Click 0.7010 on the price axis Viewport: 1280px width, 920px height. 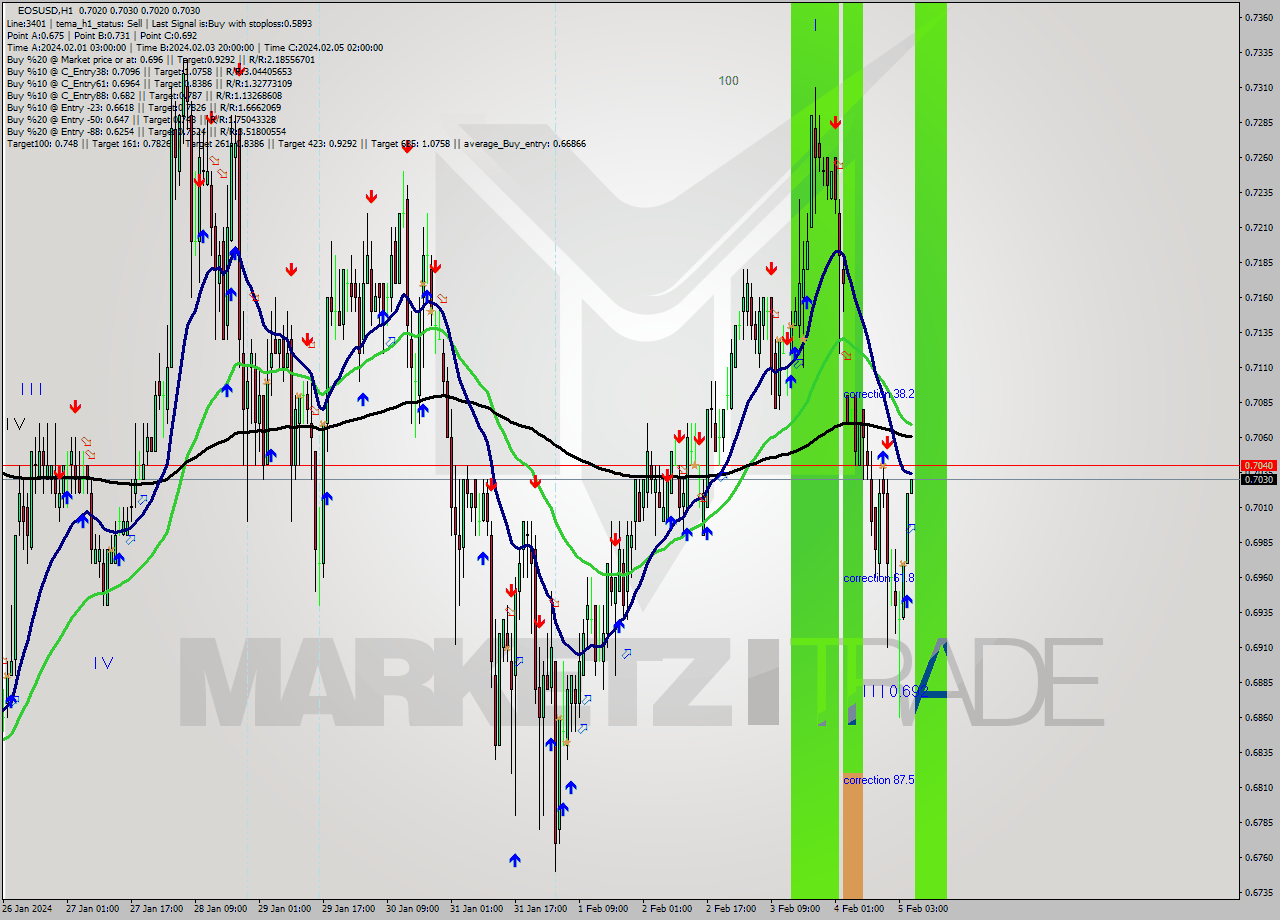click(x=1257, y=507)
